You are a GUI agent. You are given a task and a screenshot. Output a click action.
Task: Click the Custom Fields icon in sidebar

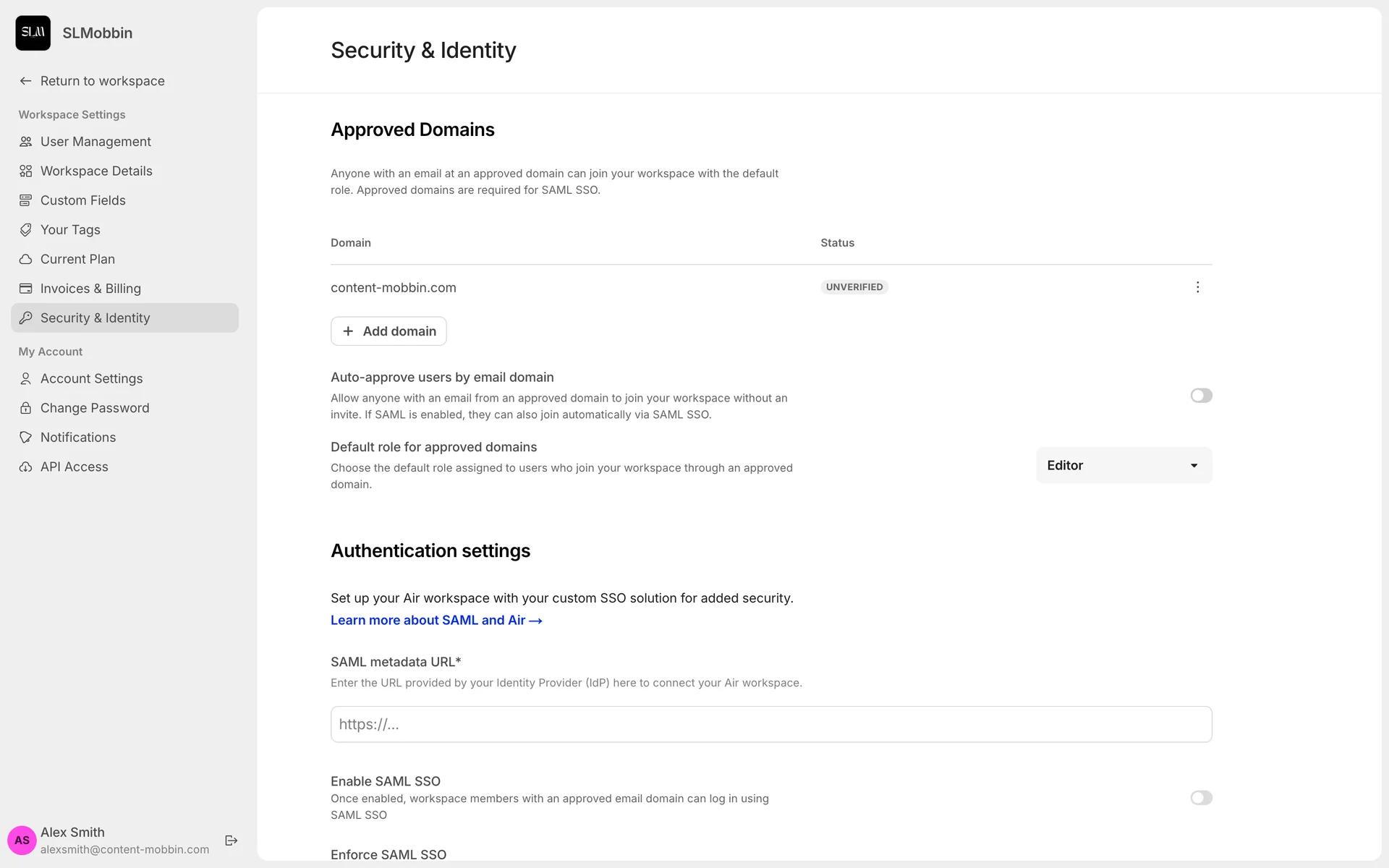(26, 200)
